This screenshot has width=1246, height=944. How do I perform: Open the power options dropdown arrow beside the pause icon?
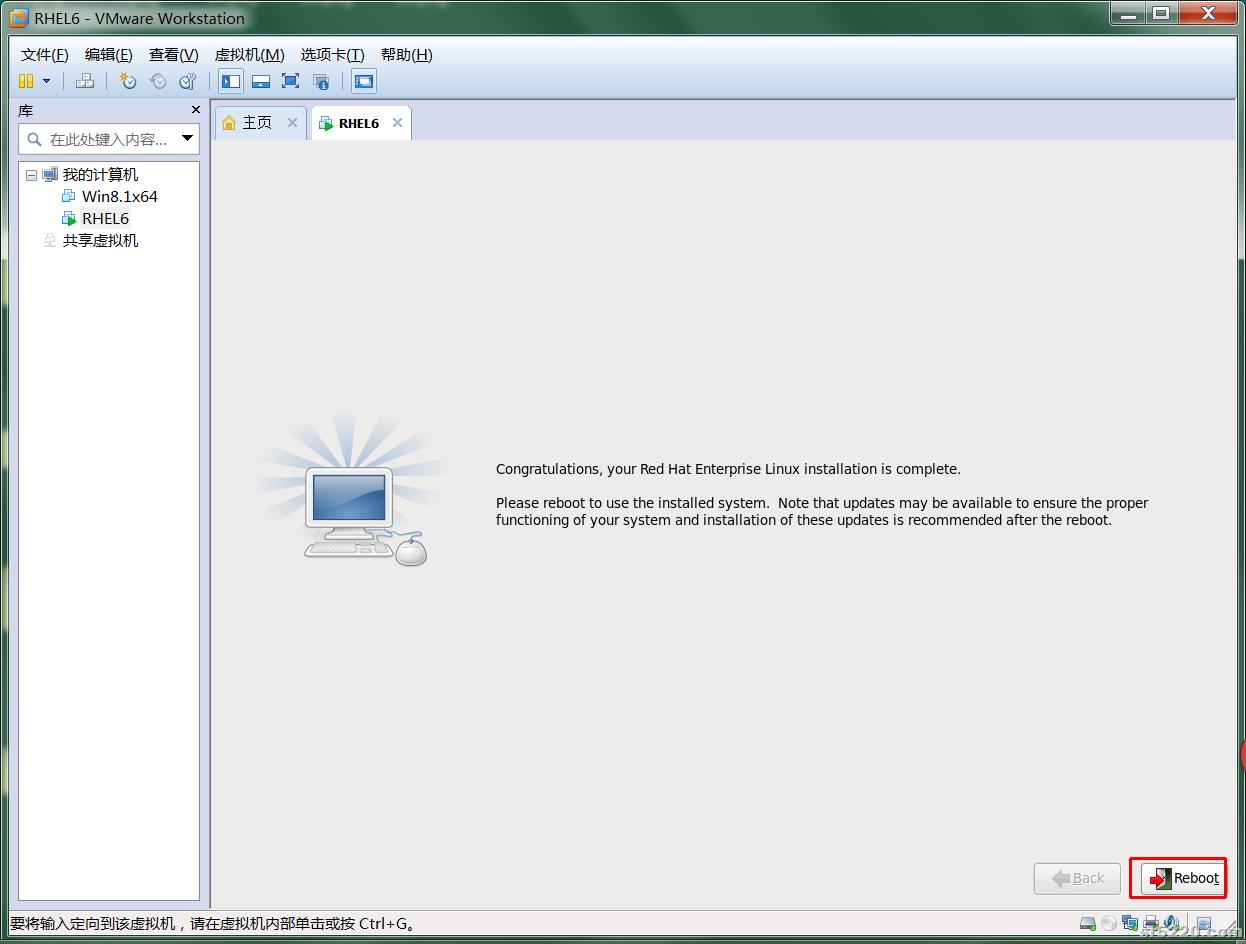click(46, 81)
